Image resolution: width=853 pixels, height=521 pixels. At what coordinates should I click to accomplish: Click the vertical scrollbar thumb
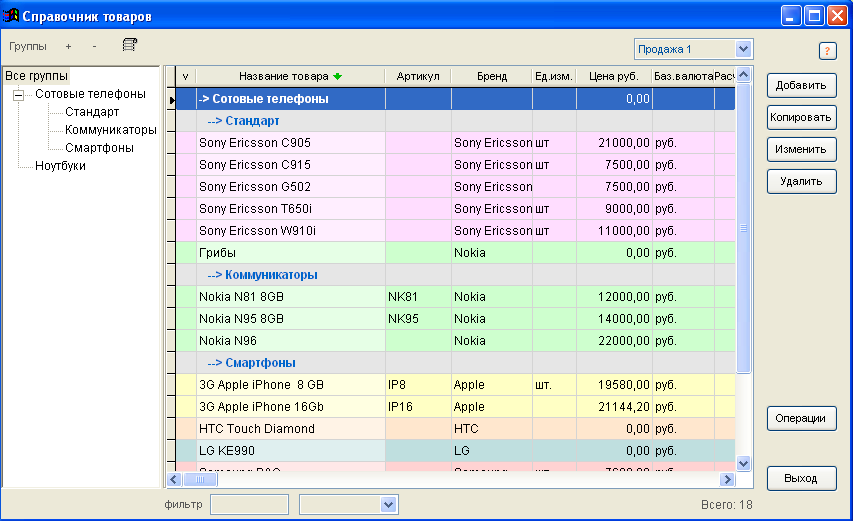pos(744,228)
